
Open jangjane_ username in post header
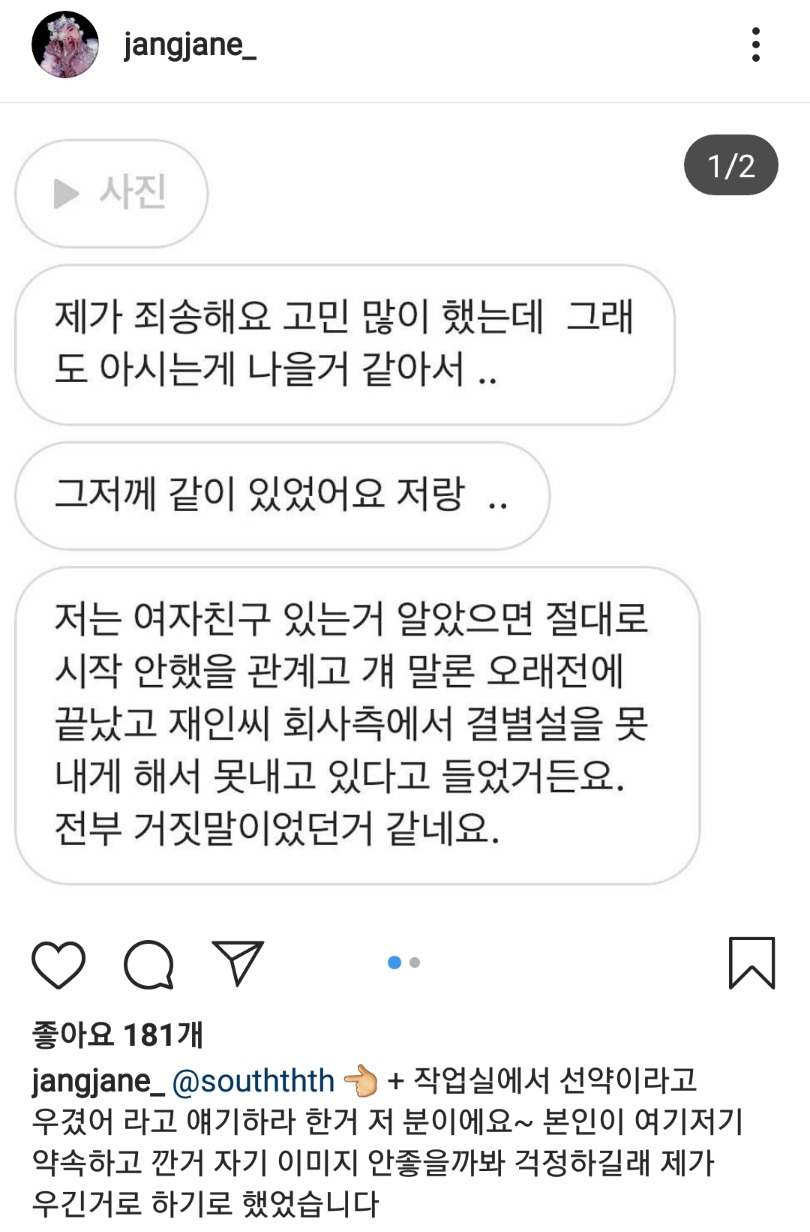point(190,46)
